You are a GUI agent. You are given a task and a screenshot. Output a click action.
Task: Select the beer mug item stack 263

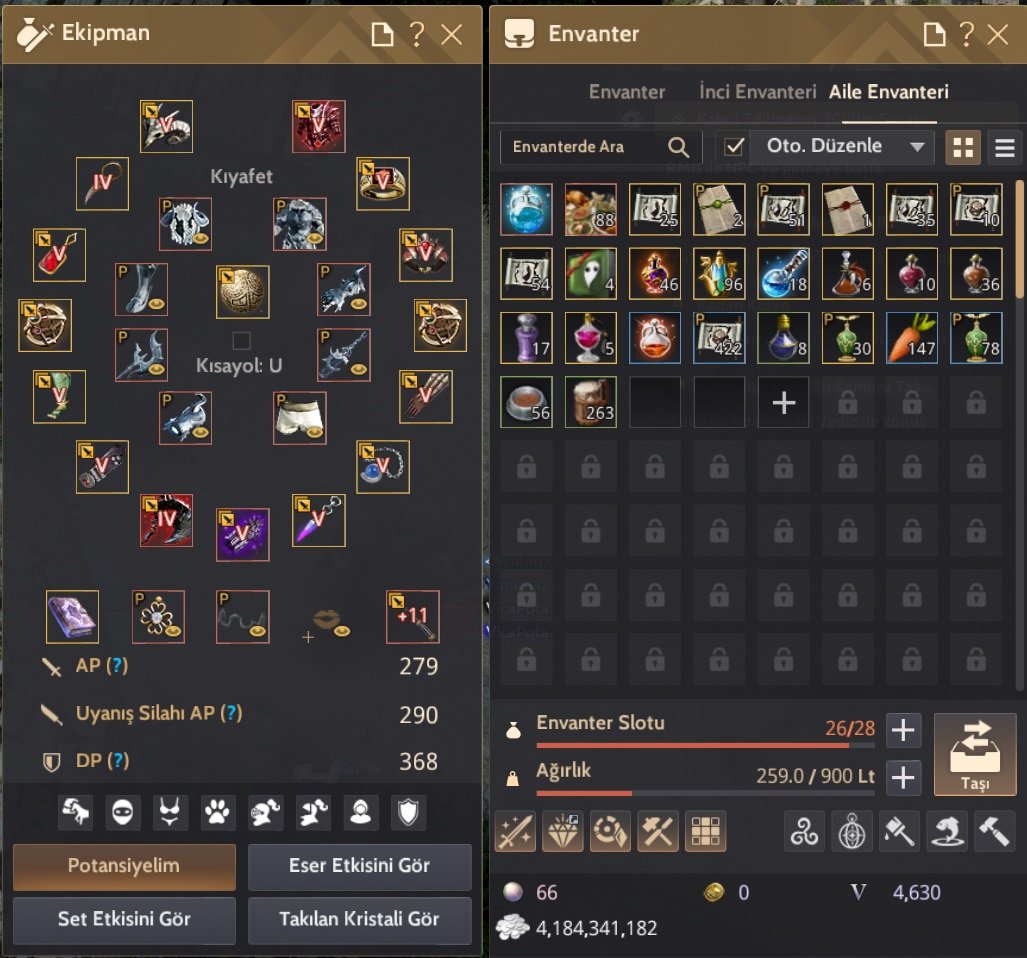pyautogui.click(x=591, y=402)
